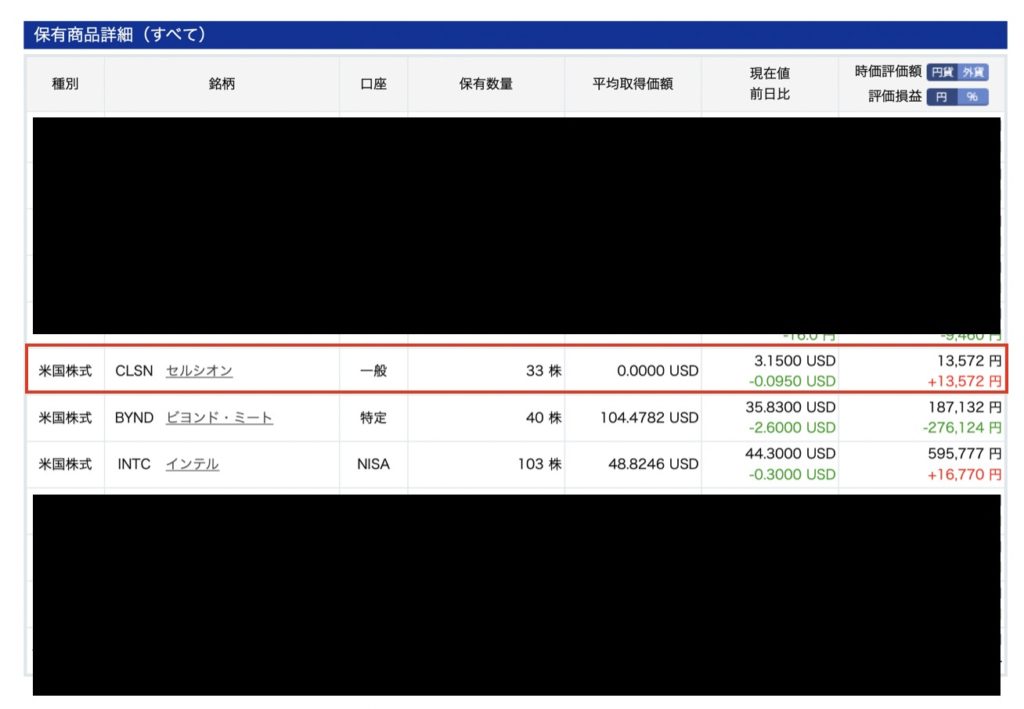Viewport: 1024px width, 709px height.
Task: Click the 平均取得価額 column header
Action: click(633, 84)
